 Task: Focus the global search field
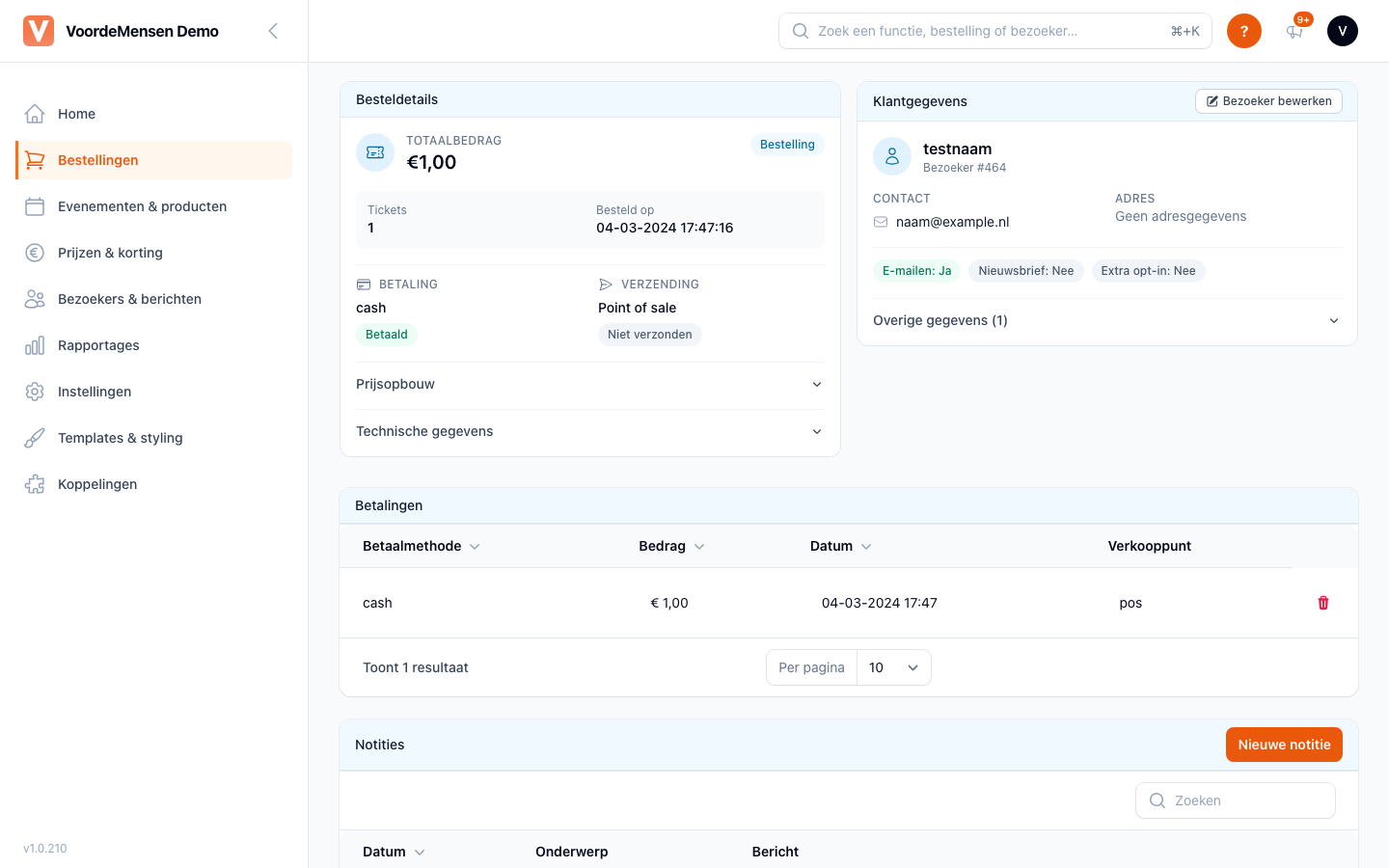pyautogui.click(x=995, y=31)
